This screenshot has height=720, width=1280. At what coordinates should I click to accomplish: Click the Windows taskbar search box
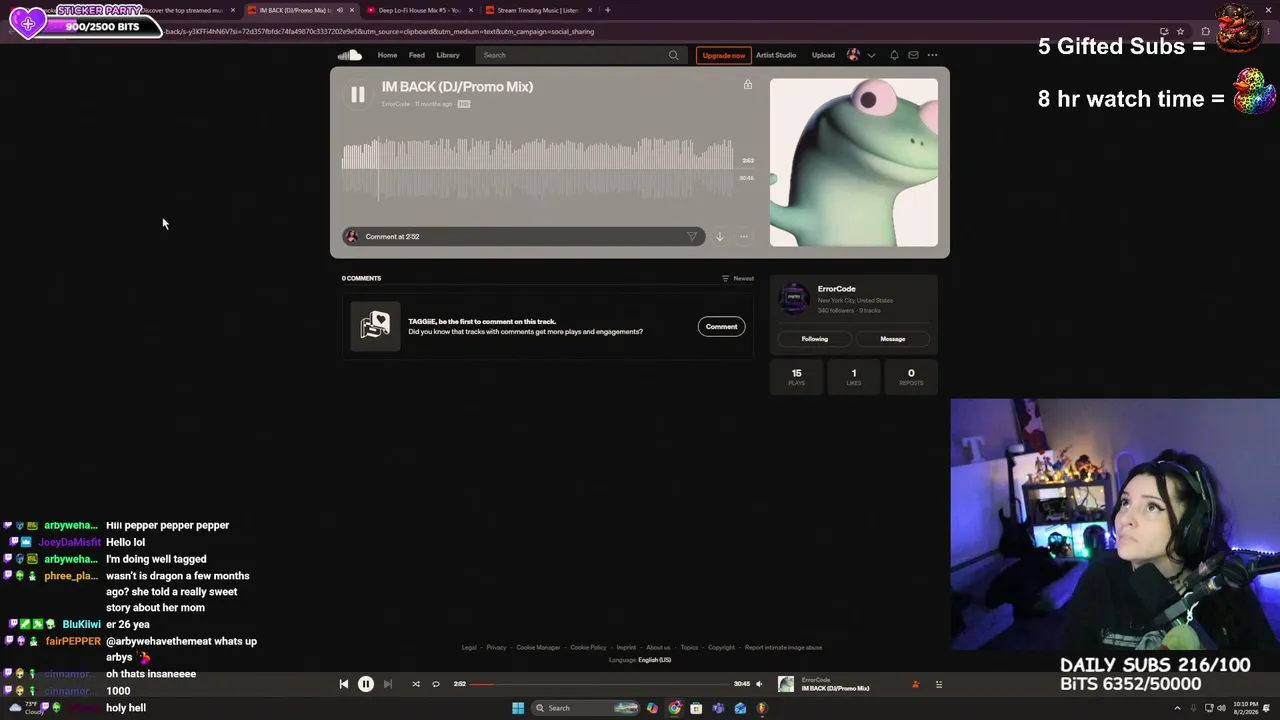pos(586,708)
